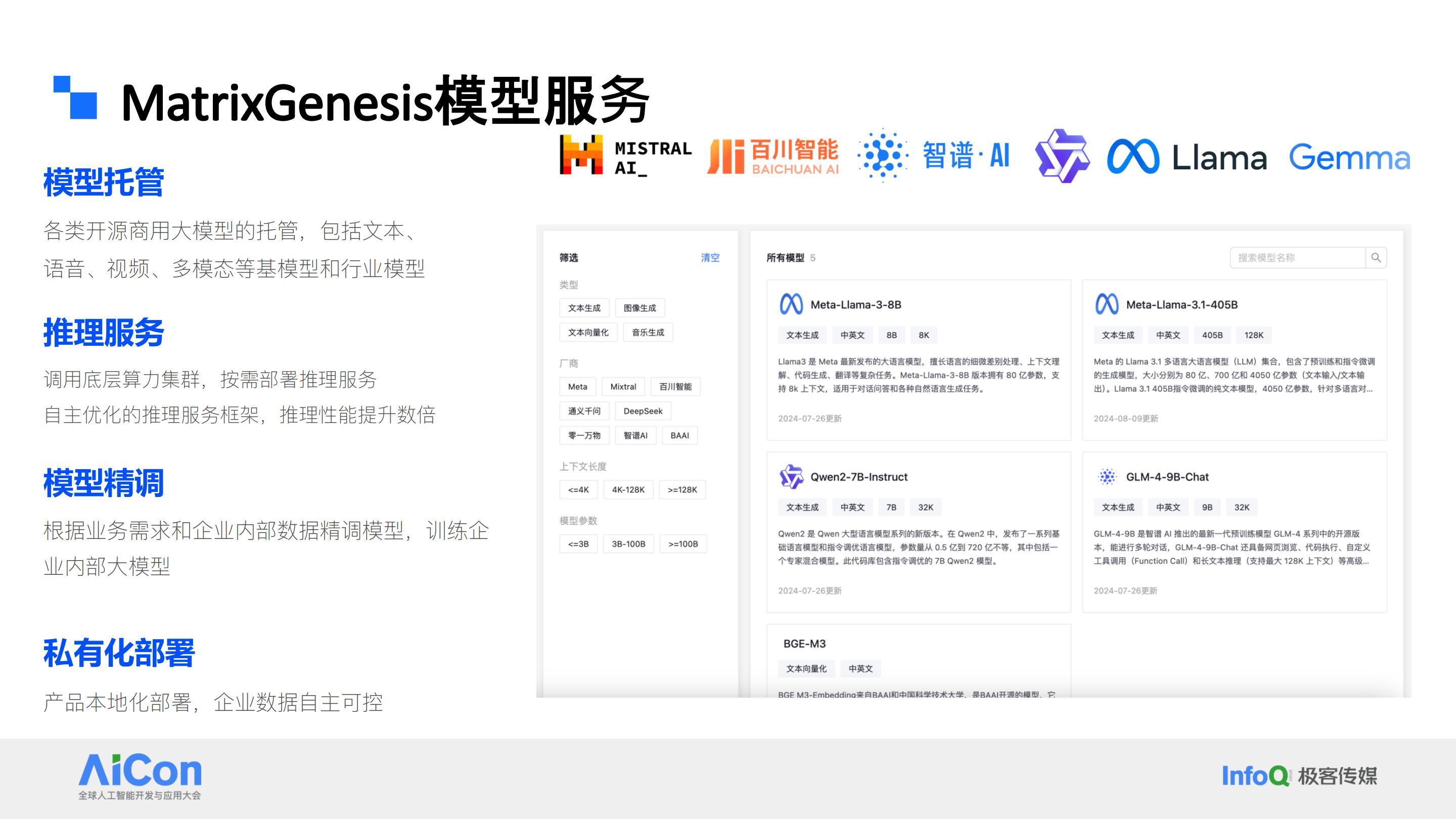
Task: Select the DeepSeek vendor filter
Action: click(643, 411)
